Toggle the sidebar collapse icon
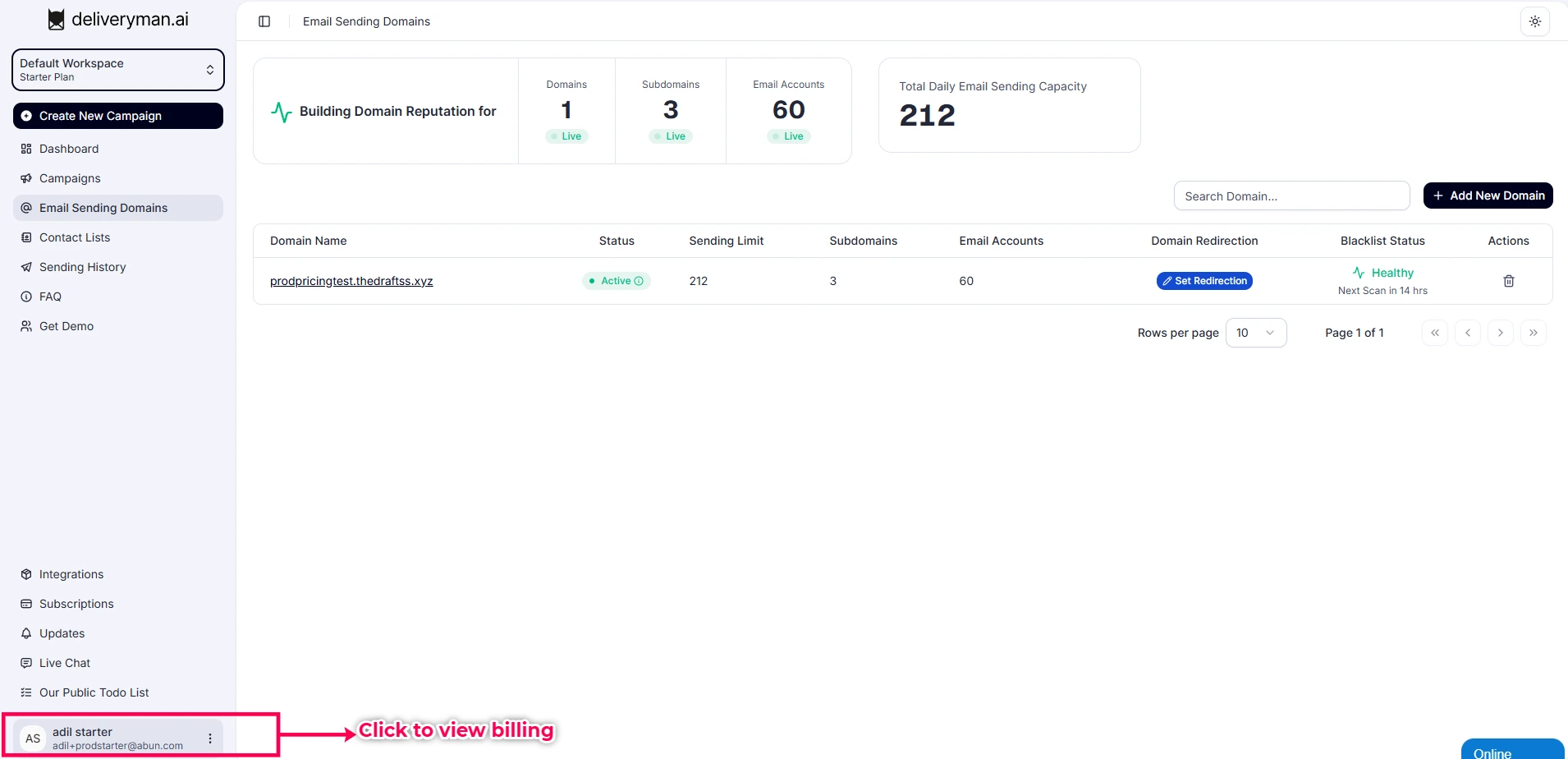Viewport: 1568px width, 759px height. pyautogui.click(x=264, y=21)
